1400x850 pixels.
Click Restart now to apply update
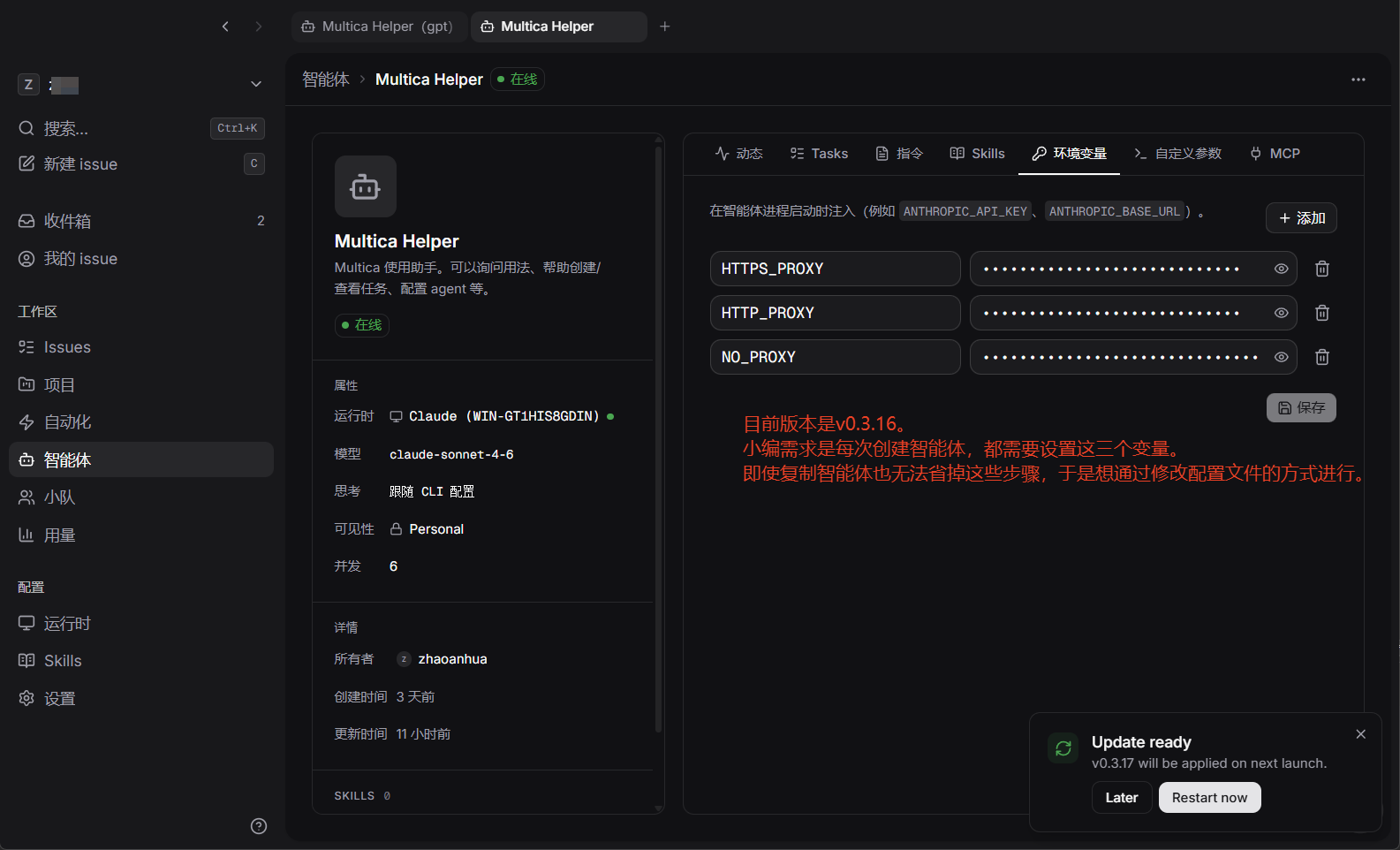(x=1209, y=798)
